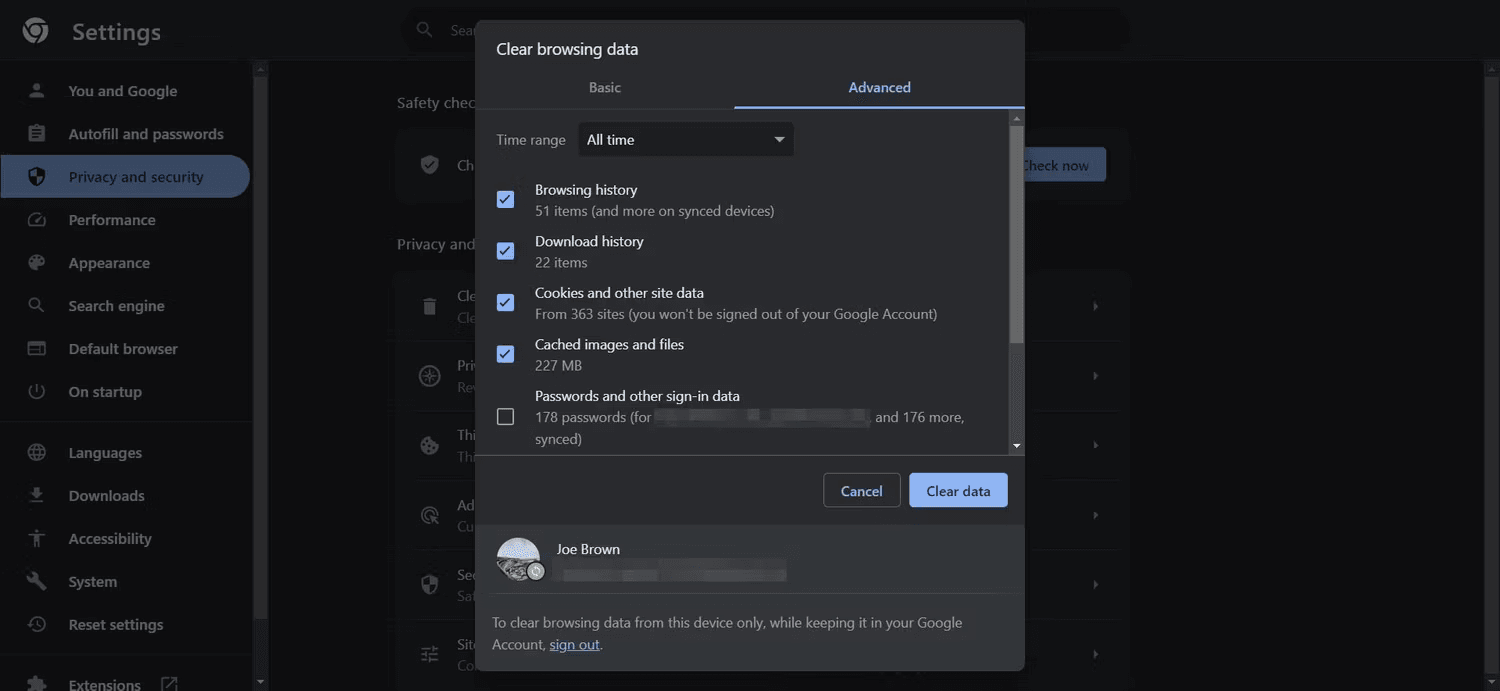Switch to the Basic tab

coord(605,88)
